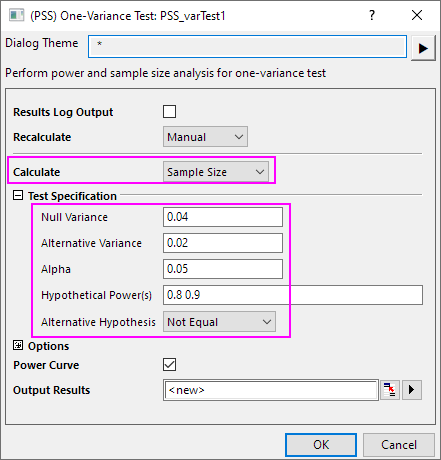The image size is (441, 460).
Task: Click the Output Results range selection icon
Action: [390, 390]
